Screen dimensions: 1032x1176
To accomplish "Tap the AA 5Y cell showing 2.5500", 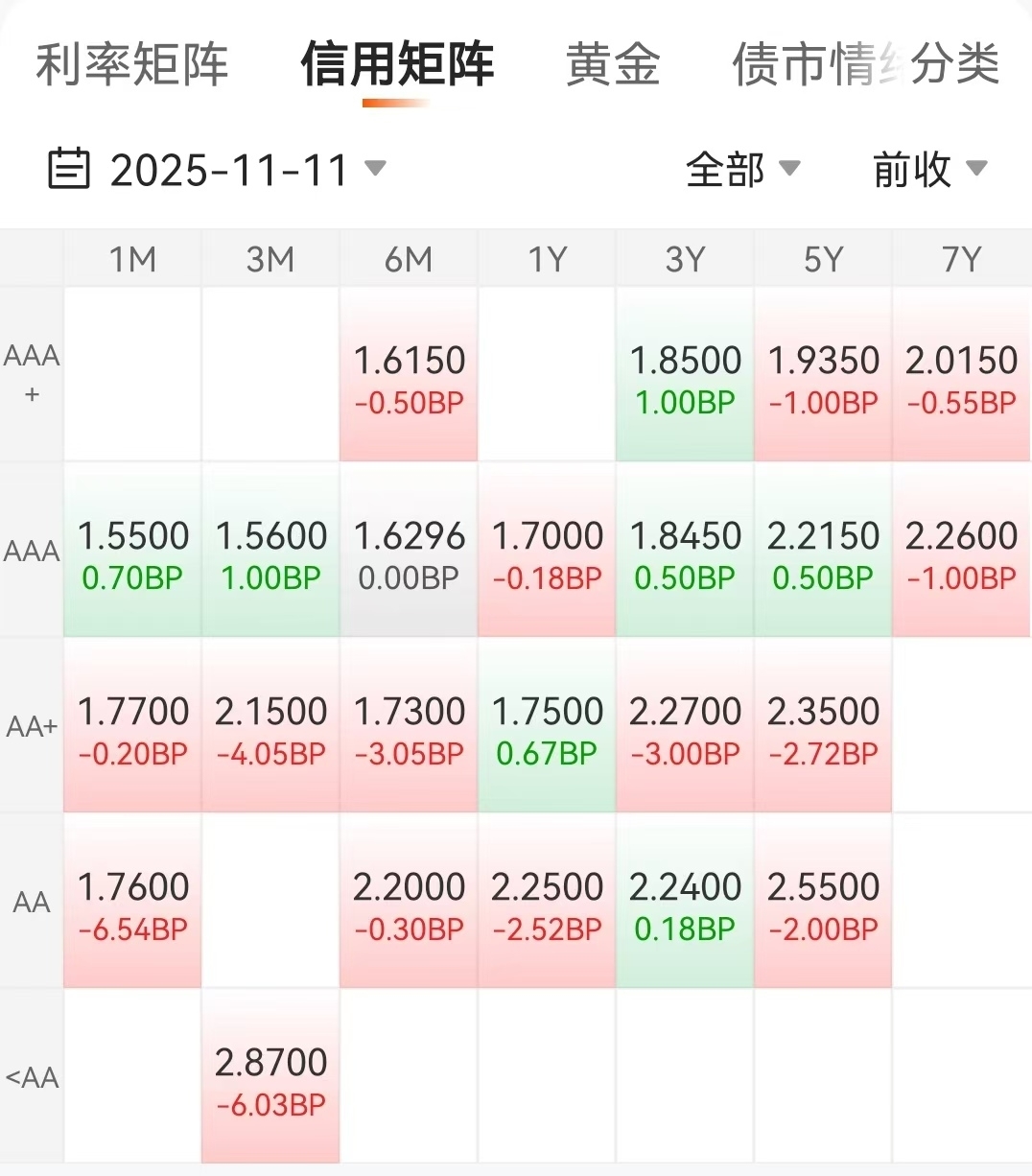I will (823, 903).
